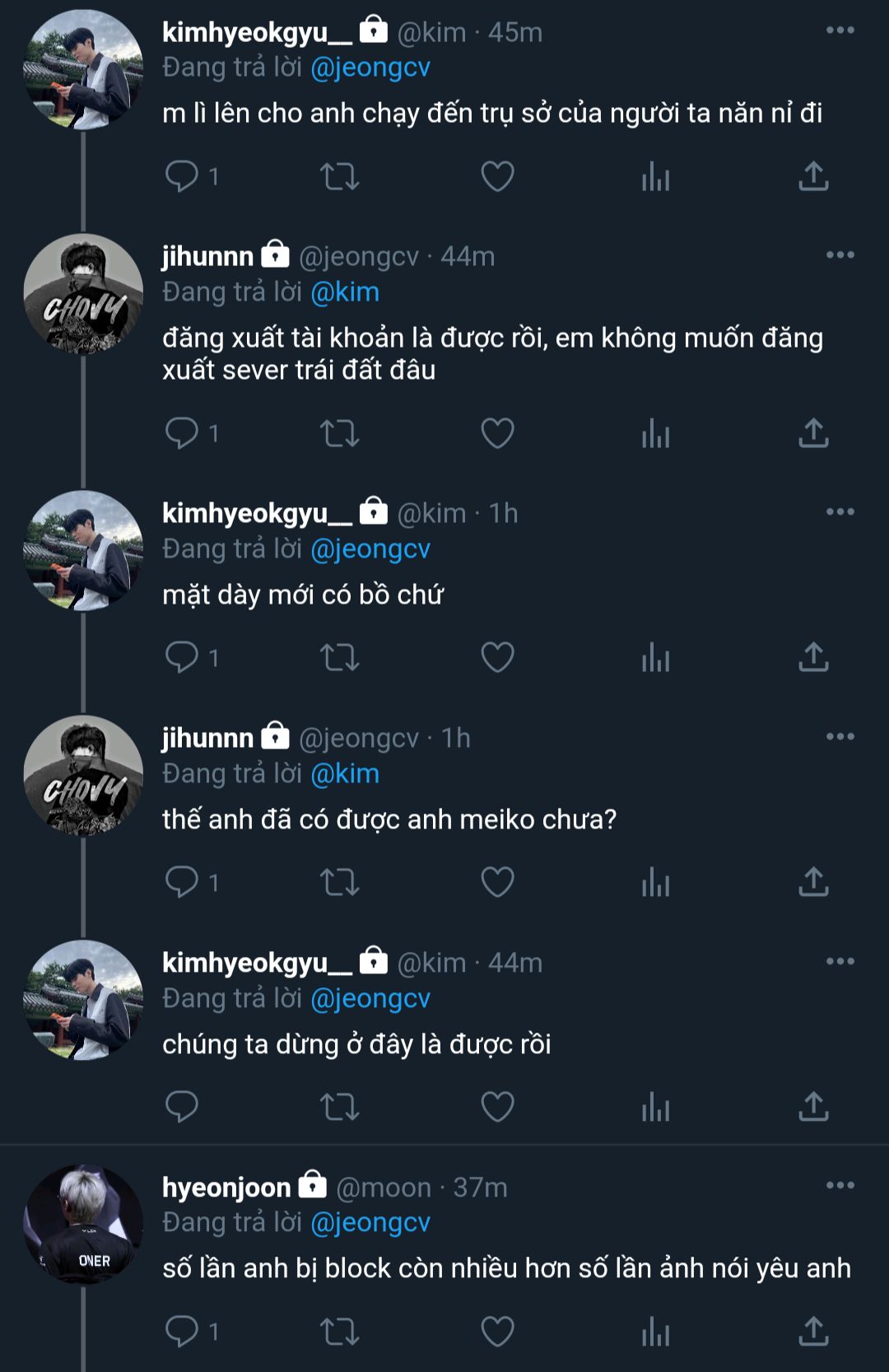Reply to 'chúng ta dừng ở đây' tweet

182,1107
